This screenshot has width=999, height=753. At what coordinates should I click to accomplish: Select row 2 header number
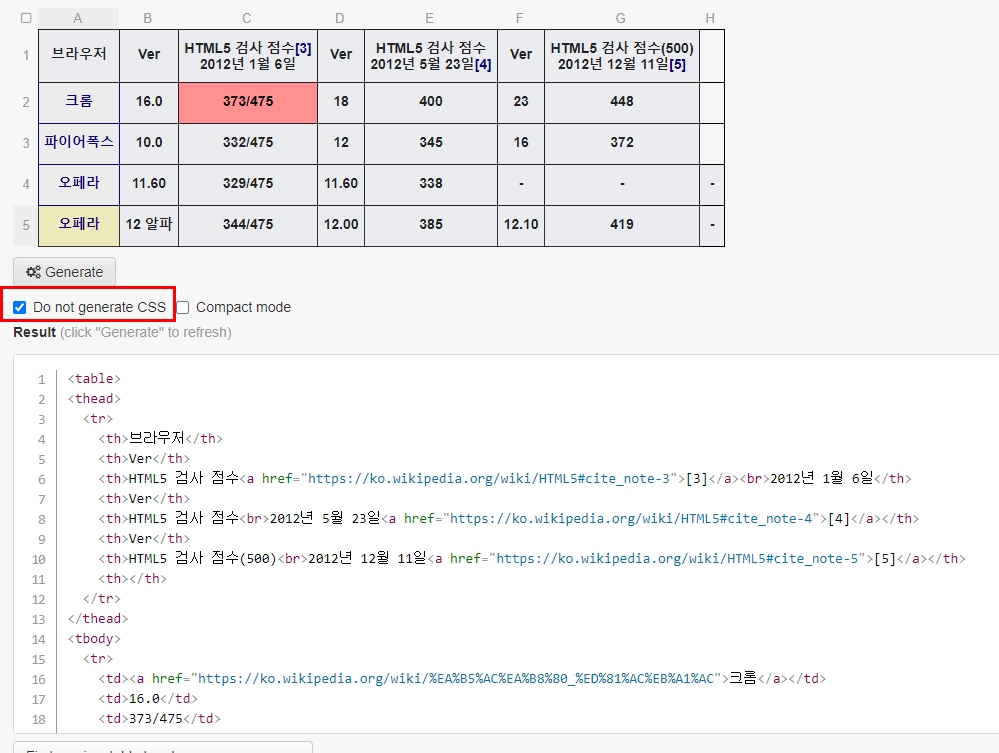point(26,102)
